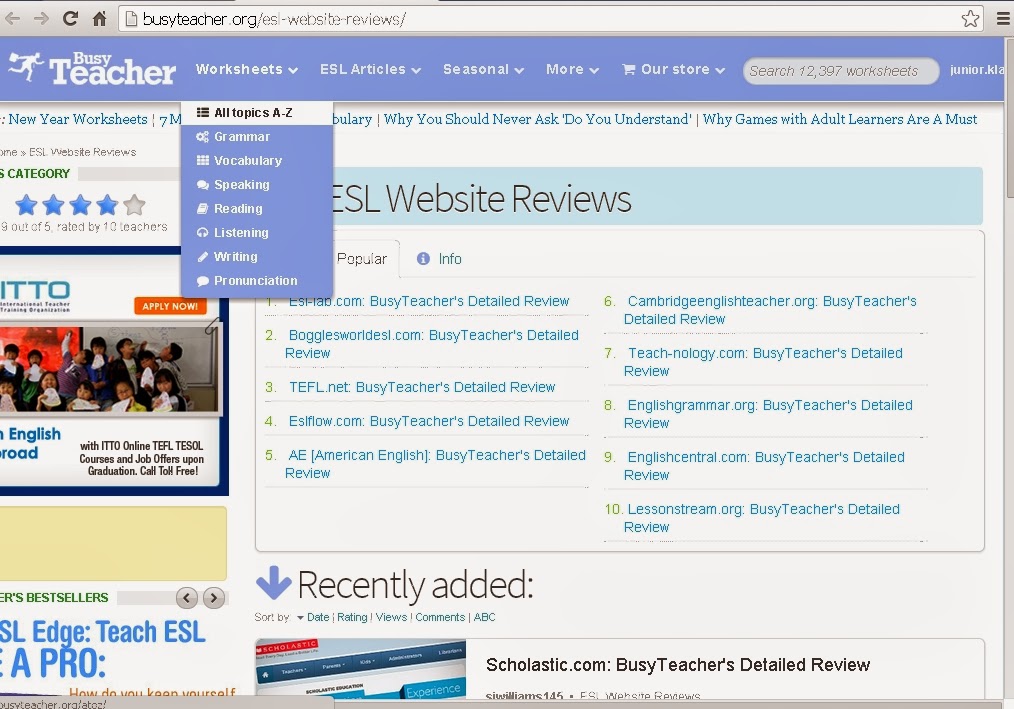This screenshot has width=1014, height=709.
Task: Open Eslflow.com Detailed Review link
Action: click(429, 421)
